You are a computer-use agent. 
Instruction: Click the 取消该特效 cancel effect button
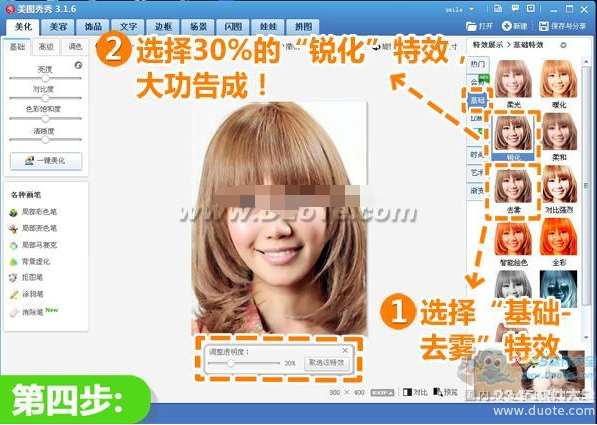tap(327, 363)
